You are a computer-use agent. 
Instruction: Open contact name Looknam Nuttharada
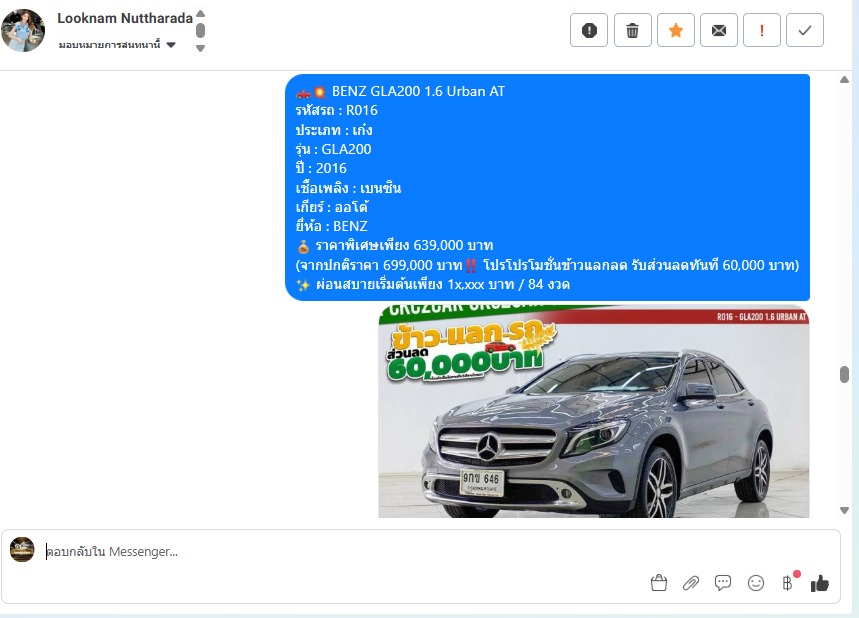125,18
